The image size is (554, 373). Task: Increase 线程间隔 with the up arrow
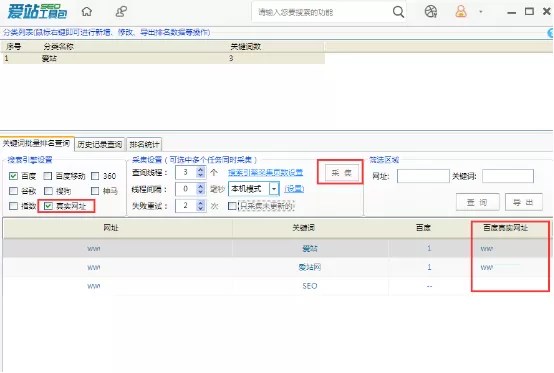(x=201, y=186)
